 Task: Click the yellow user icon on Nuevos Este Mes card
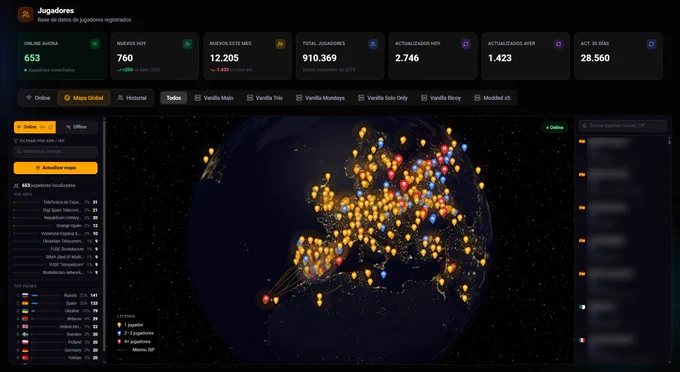tap(280, 44)
